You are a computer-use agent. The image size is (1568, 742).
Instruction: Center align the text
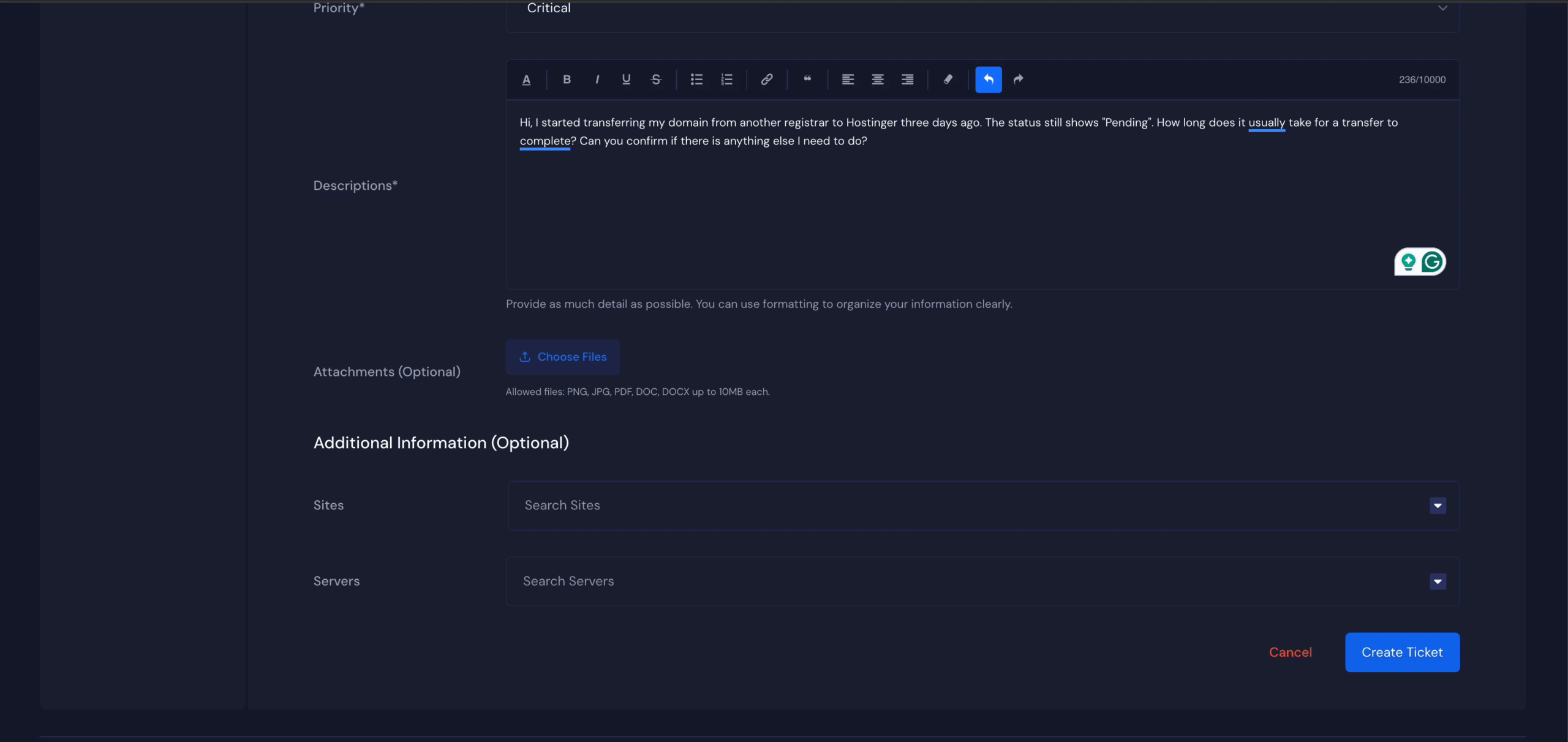pos(877,80)
